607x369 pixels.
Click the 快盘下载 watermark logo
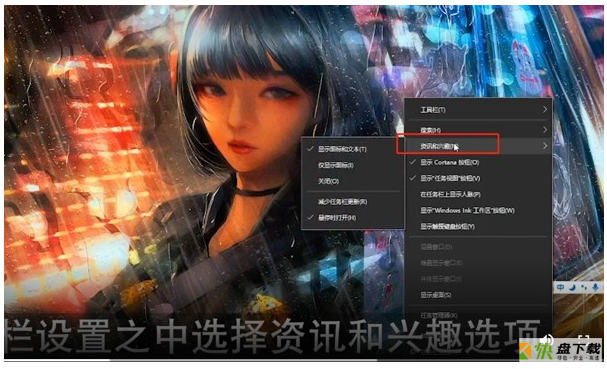click(x=560, y=350)
